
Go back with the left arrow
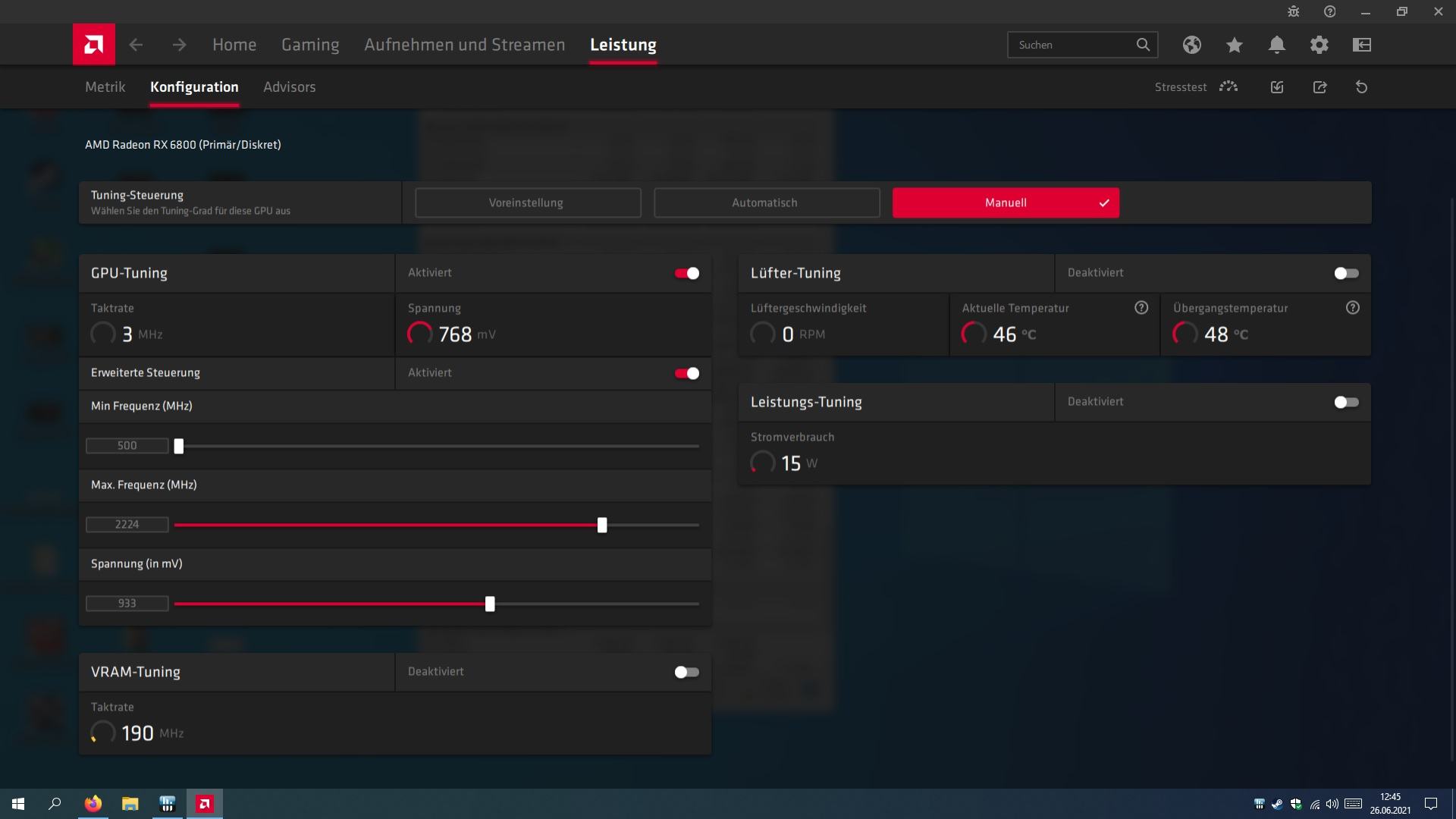tap(136, 45)
